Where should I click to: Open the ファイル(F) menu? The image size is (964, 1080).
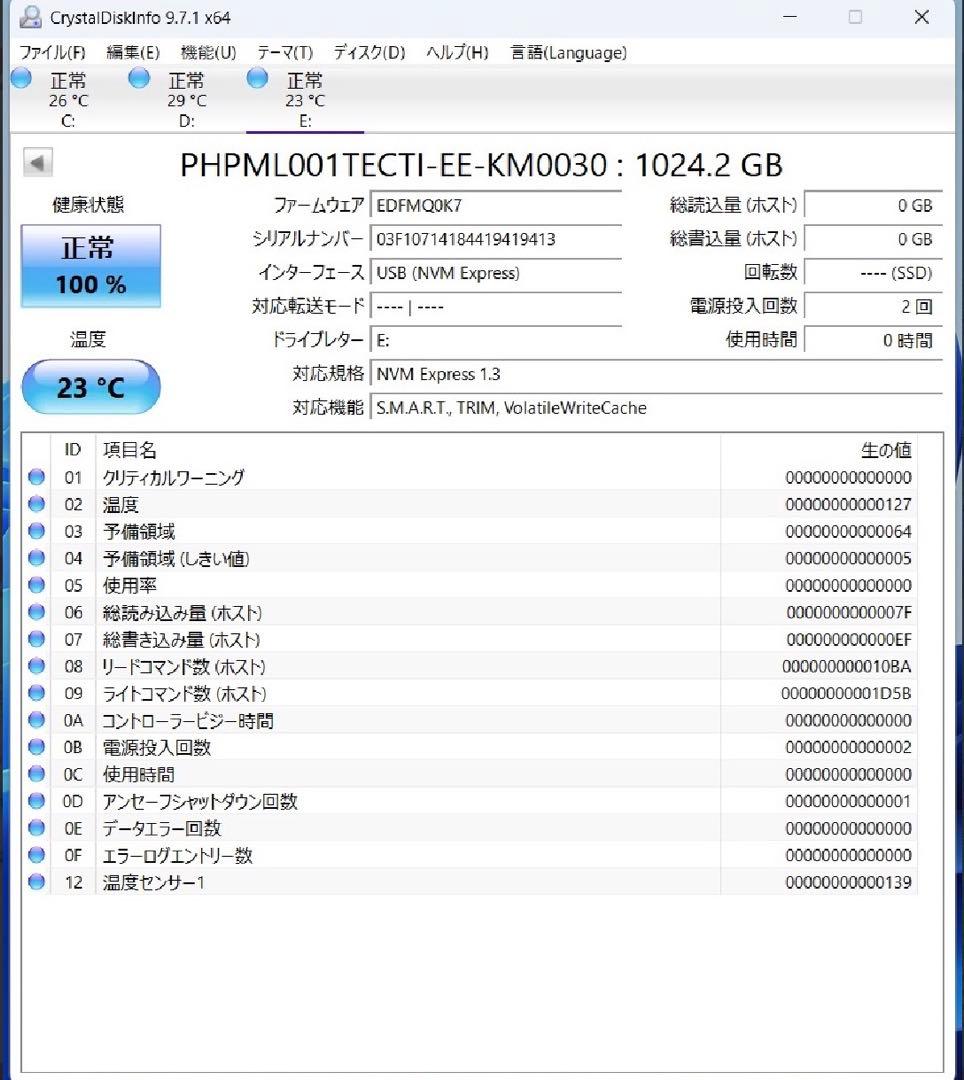(x=54, y=52)
